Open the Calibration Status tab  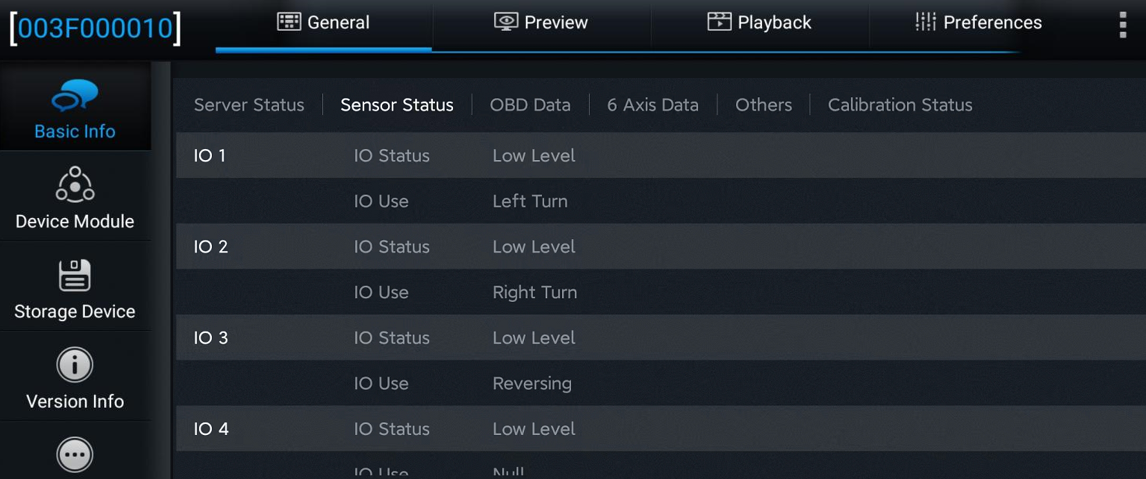point(900,105)
